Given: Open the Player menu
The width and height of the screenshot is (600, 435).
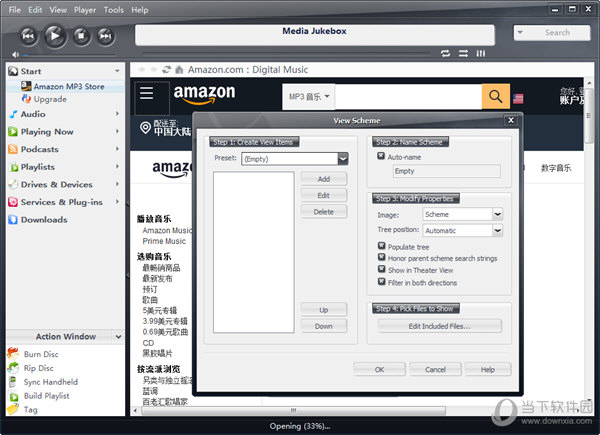Looking at the screenshot, I should click(85, 10).
